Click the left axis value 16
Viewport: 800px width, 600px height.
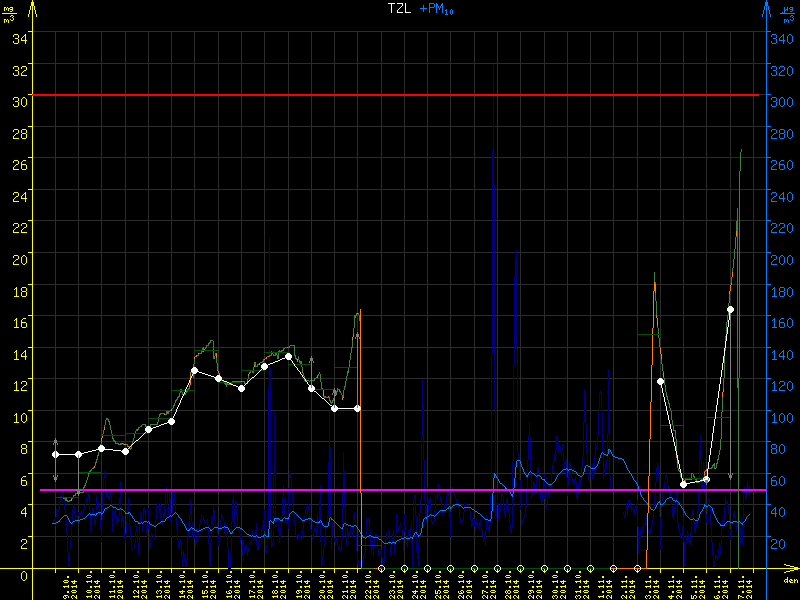tap(18, 321)
